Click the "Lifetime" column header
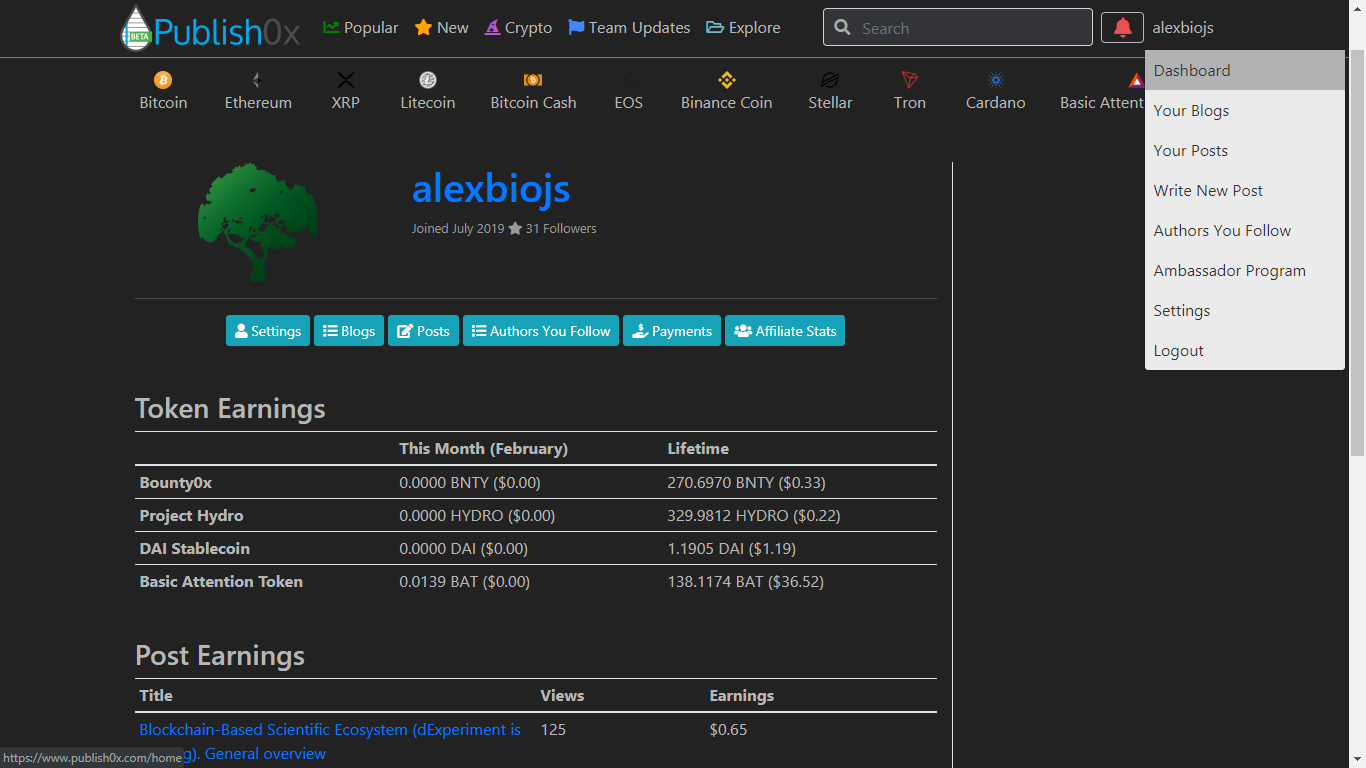Screen dimensions: 1366x768 [698, 448]
